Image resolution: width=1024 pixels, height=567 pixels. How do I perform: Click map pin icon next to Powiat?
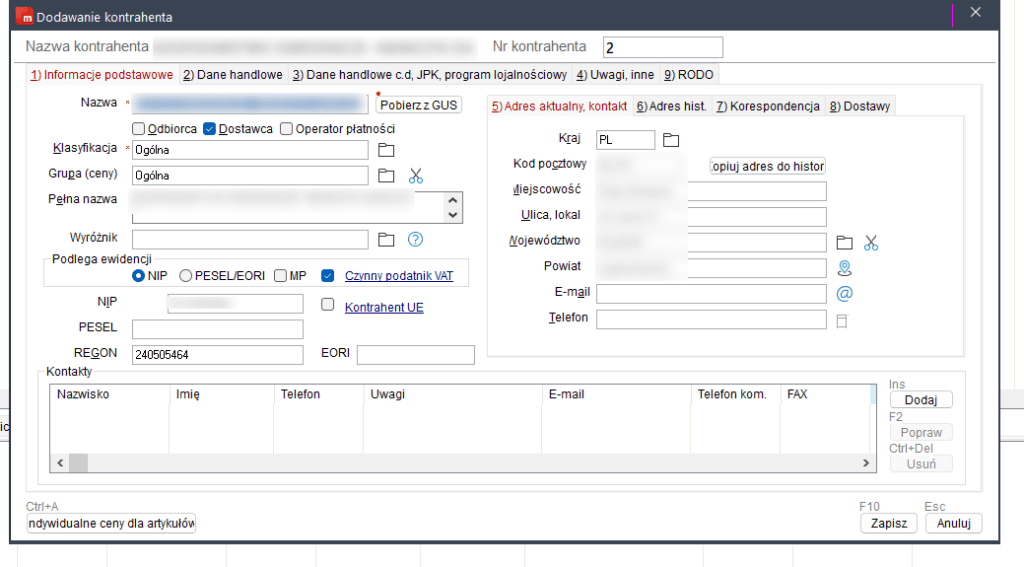click(x=844, y=268)
